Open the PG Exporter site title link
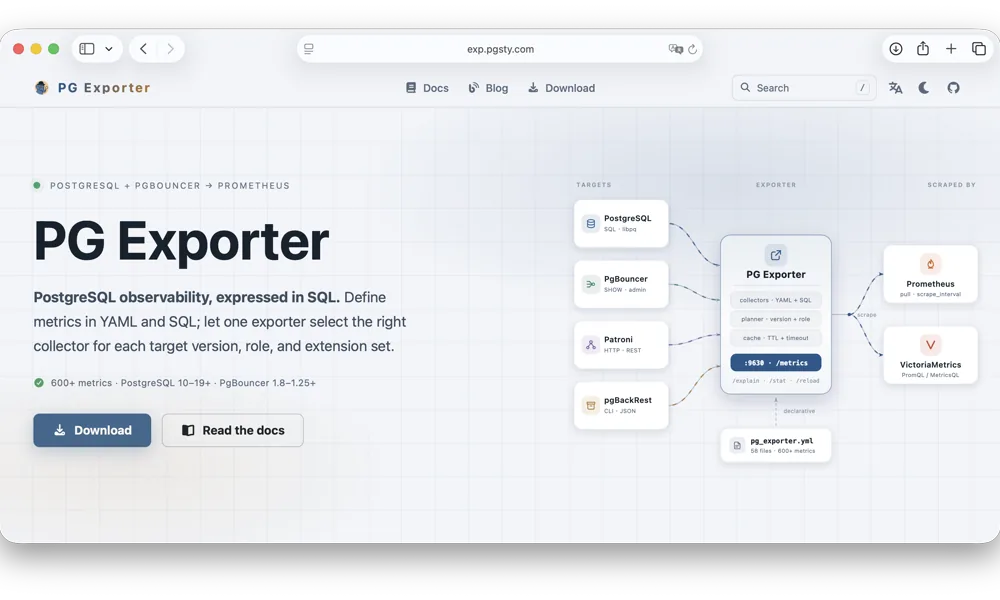Screen dimensions: 1000x600 [104, 88]
